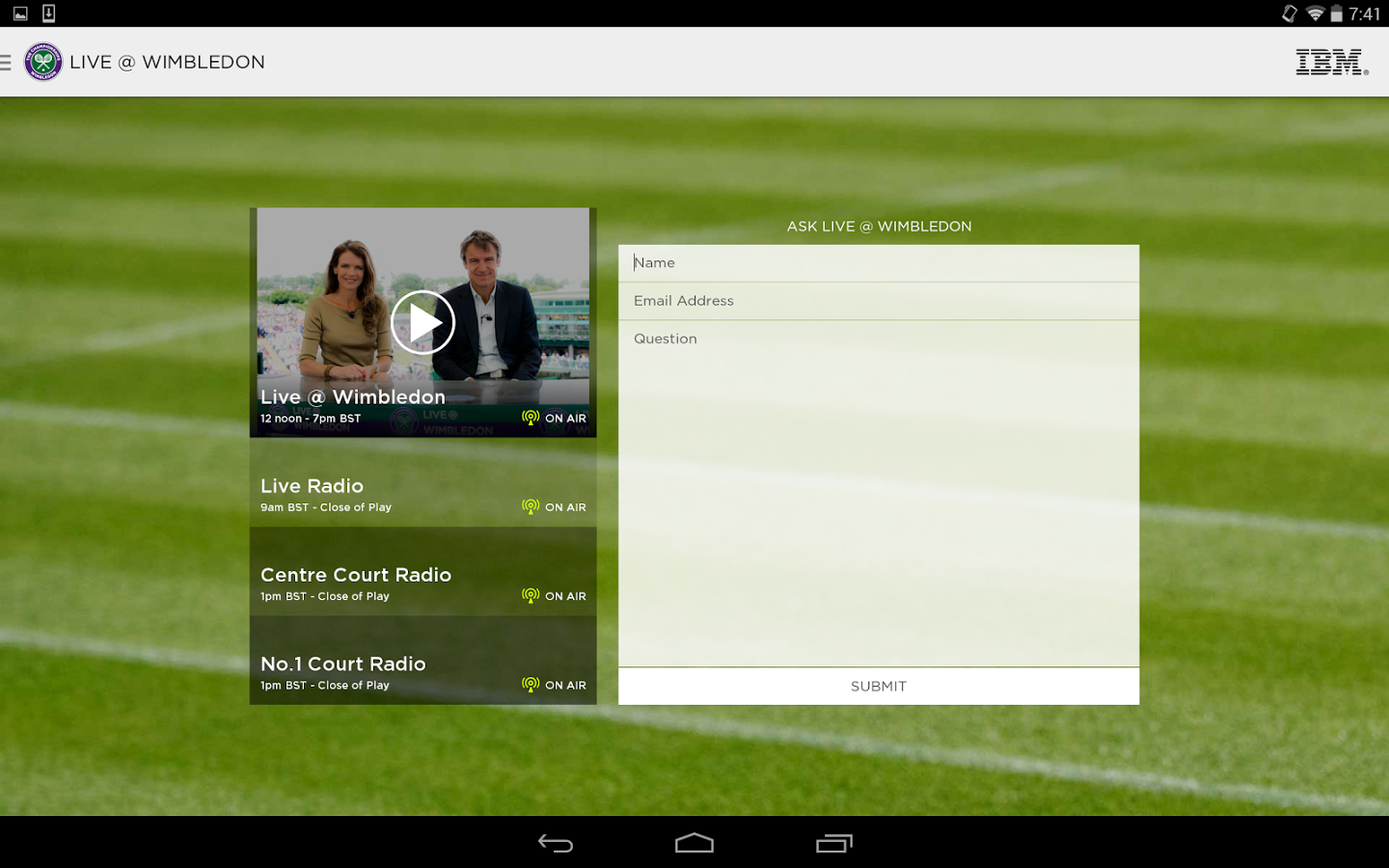Viewport: 1389px width, 868px height.
Task: Tap the battery status icon
Action: coord(1337,14)
